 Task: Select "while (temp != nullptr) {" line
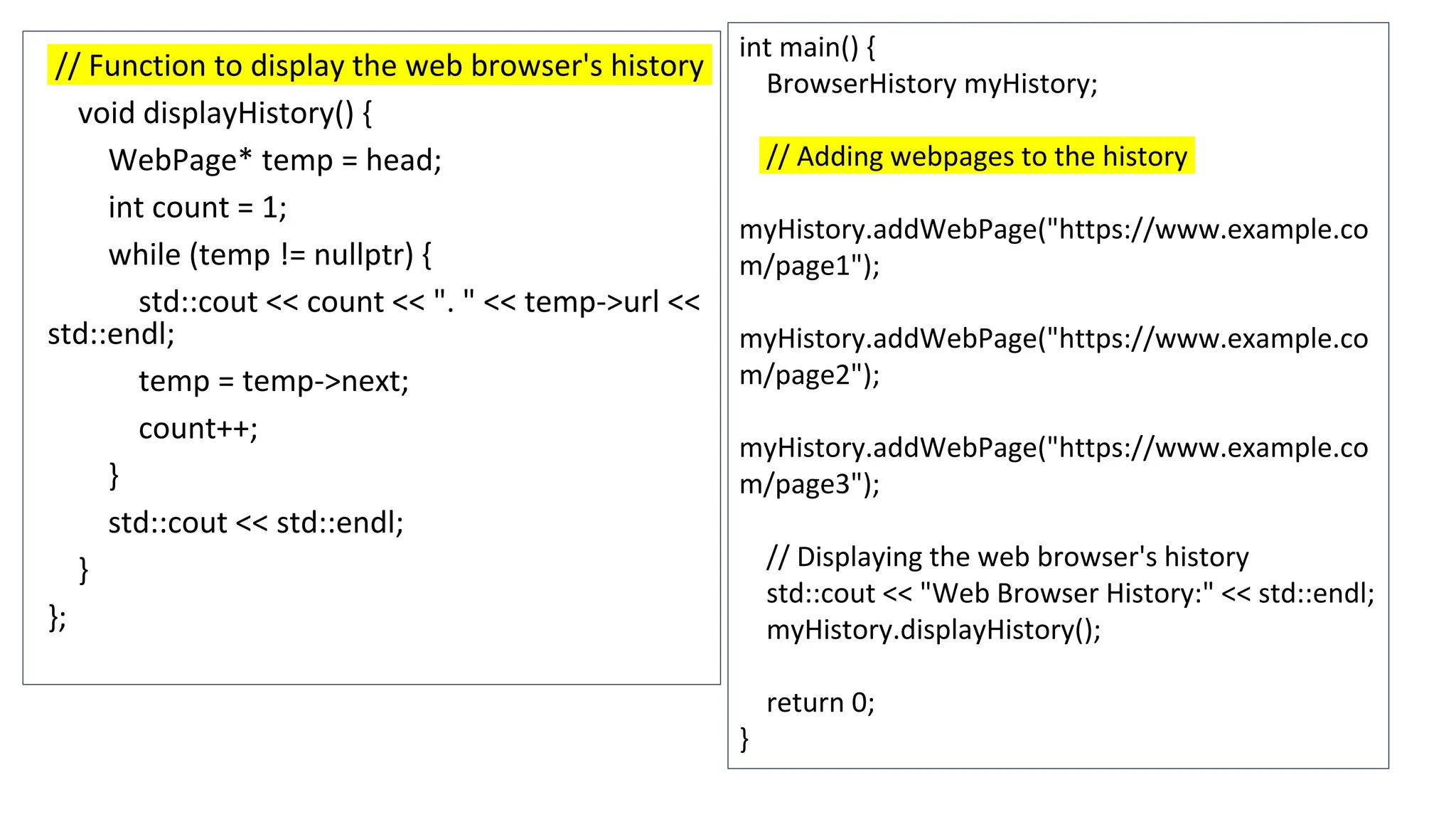(x=270, y=255)
